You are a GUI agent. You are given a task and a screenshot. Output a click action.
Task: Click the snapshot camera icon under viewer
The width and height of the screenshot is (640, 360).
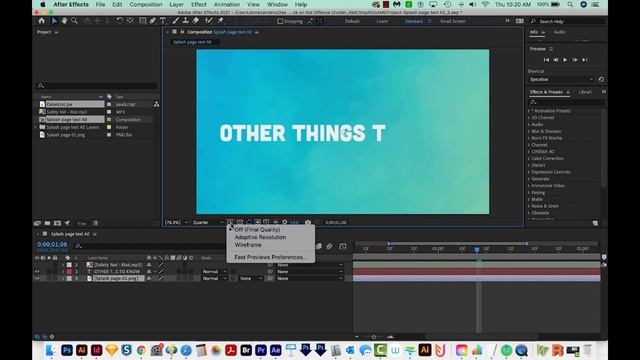pos(308,222)
